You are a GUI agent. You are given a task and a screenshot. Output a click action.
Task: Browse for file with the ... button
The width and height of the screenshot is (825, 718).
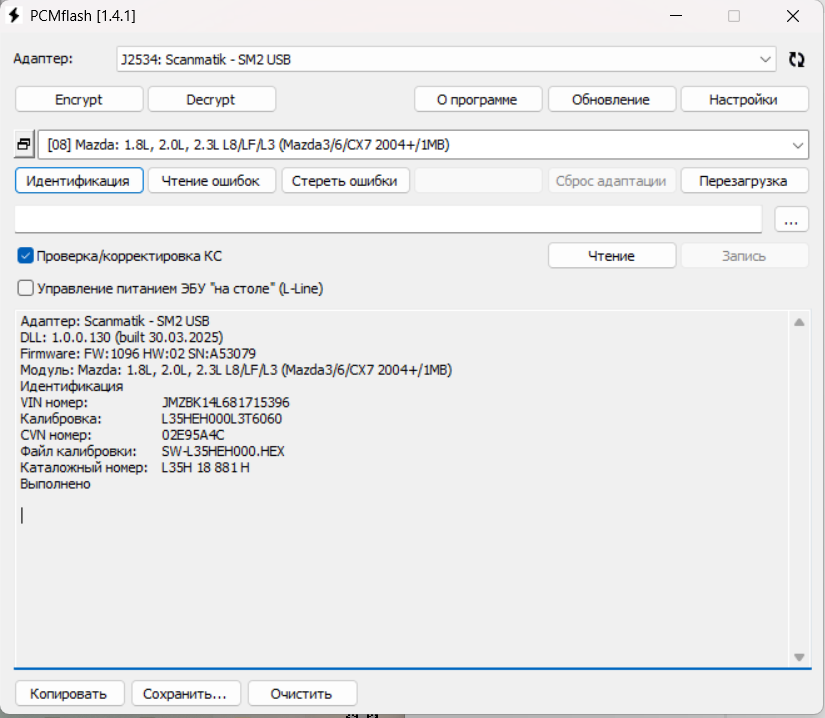(791, 219)
